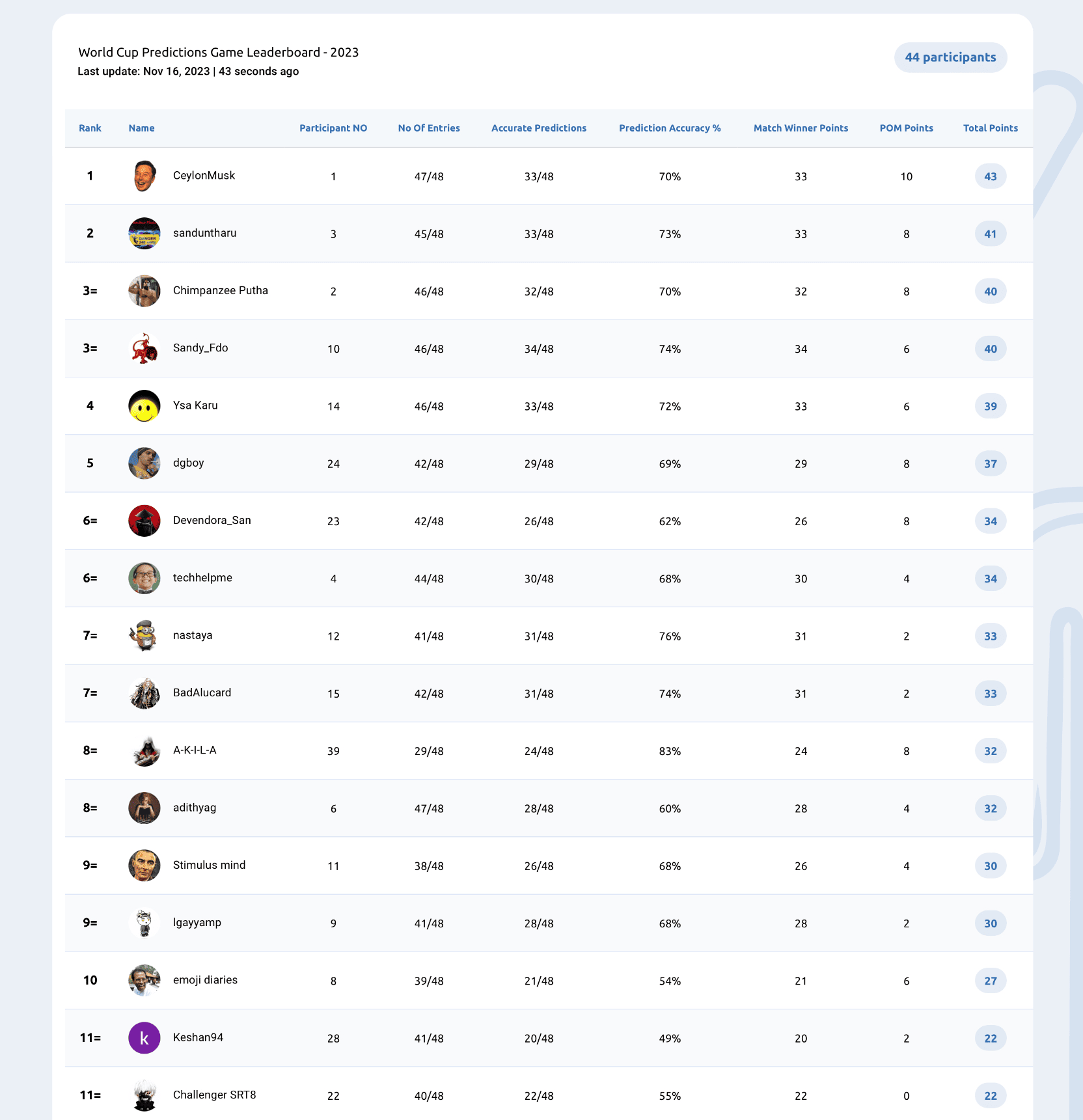Screen dimensions: 1083x1120
Task: Sort by the Total Points column header
Action: click(991, 128)
